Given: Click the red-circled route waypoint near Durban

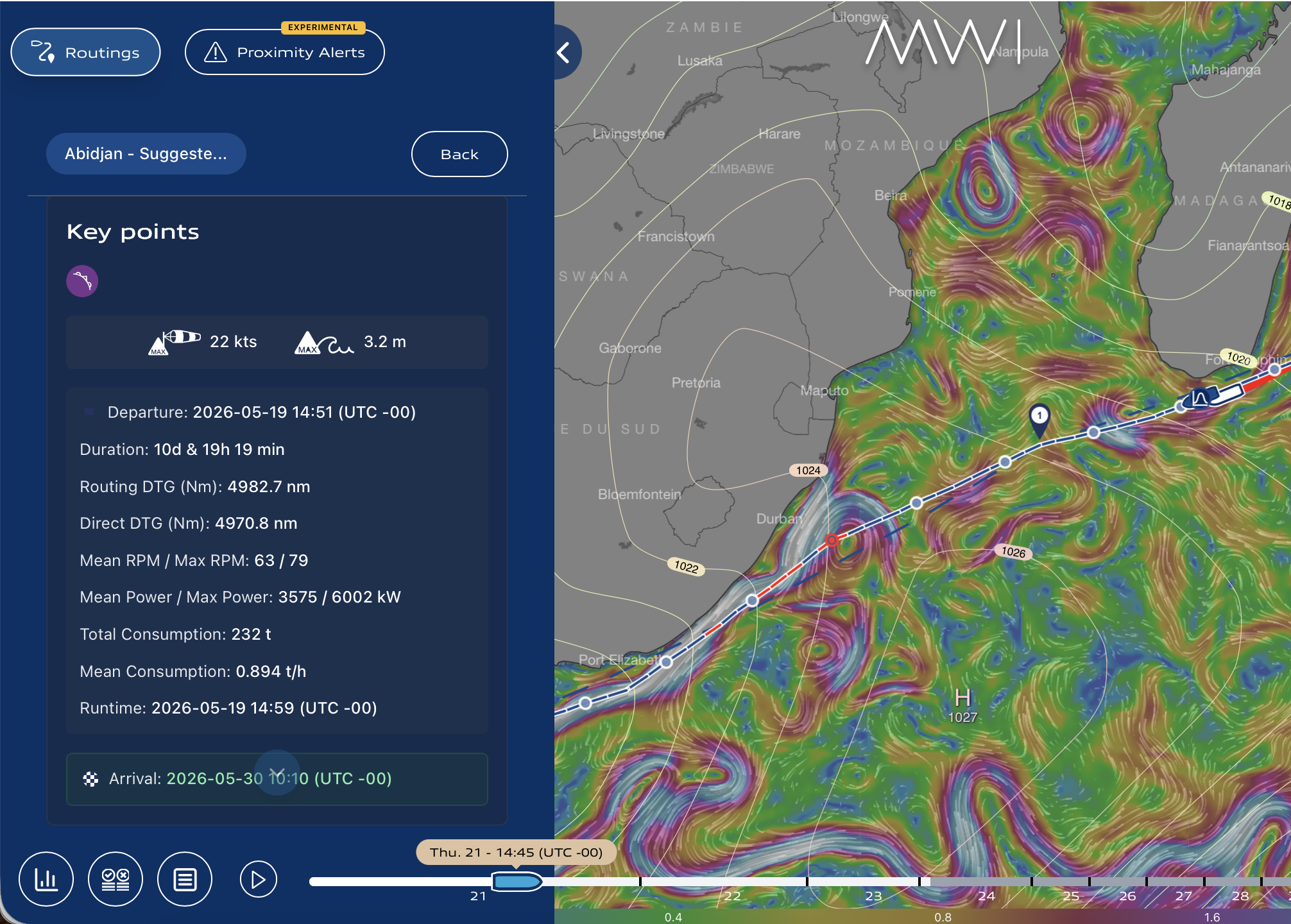Looking at the screenshot, I should (832, 540).
